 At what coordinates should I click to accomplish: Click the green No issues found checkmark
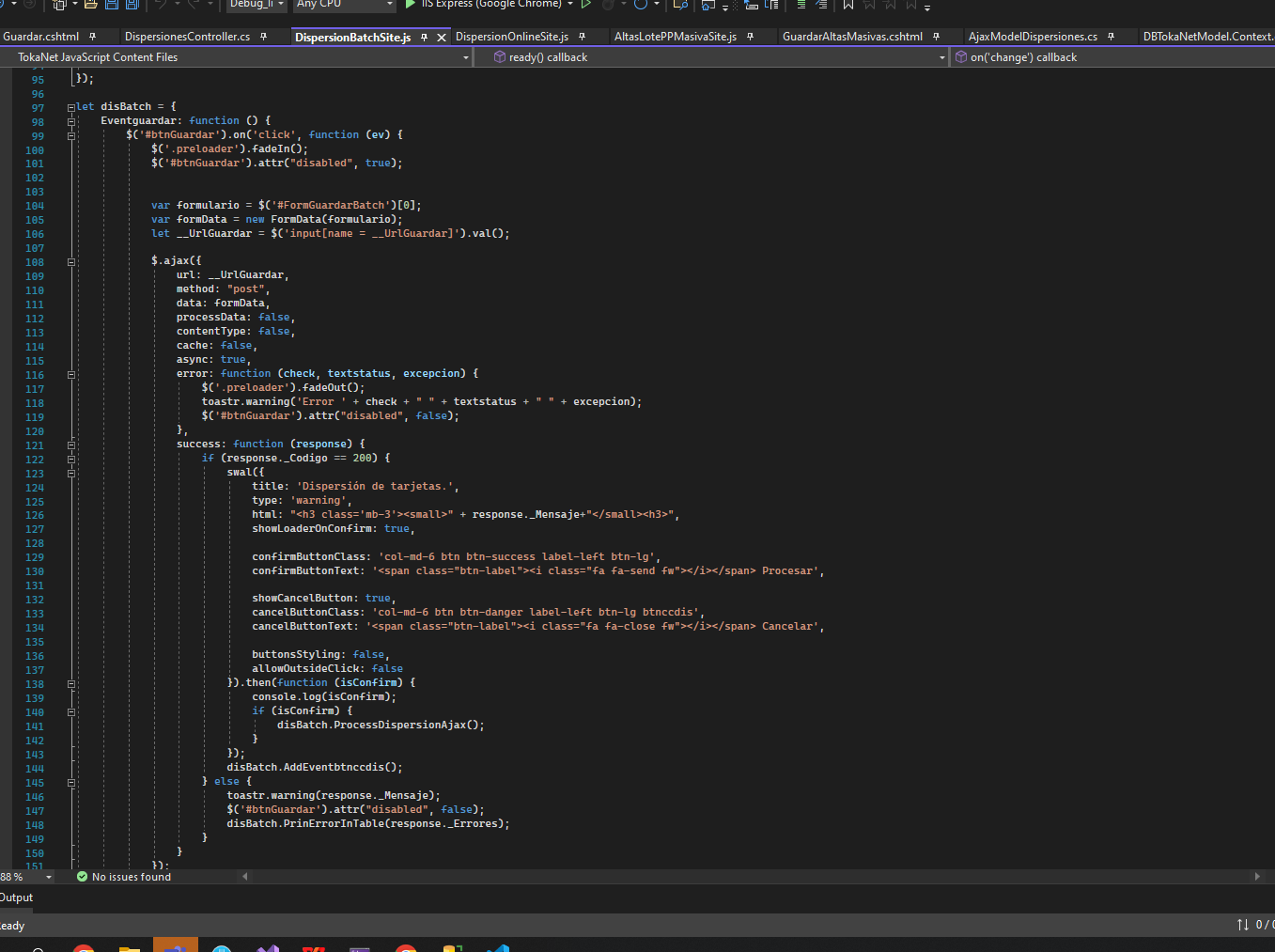(x=83, y=877)
